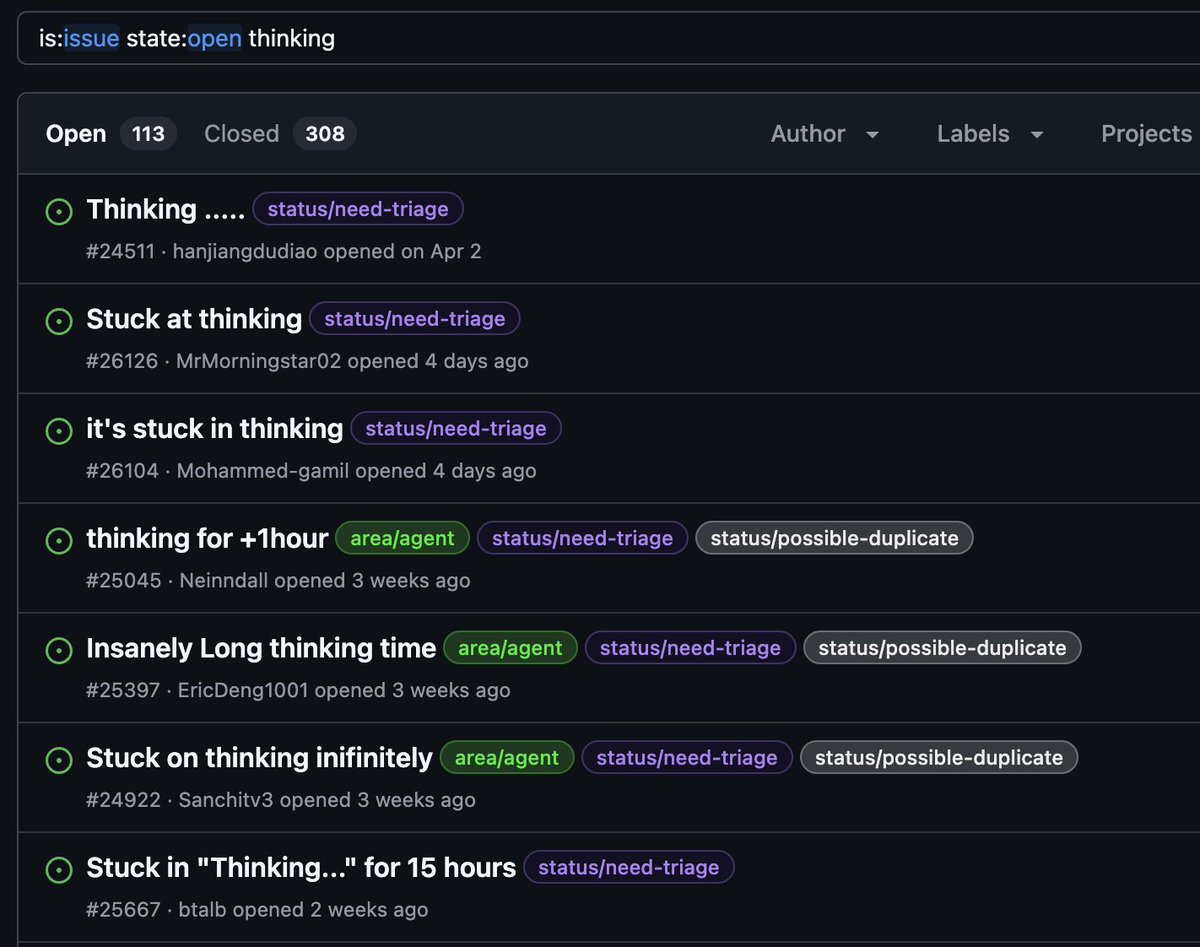The height and width of the screenshot is (947, 1200).
Task: Click open-issue icon beside "thinking for +1hour"
Action: (59, 541)
